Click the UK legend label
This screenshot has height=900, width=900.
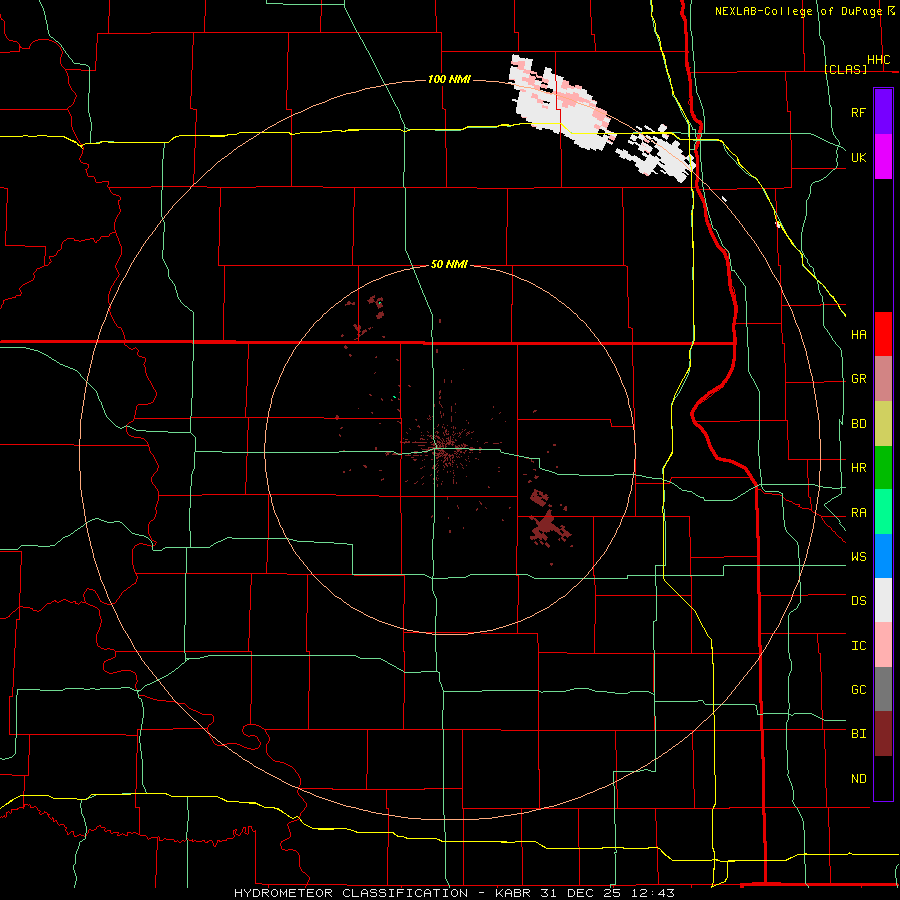coord(858,157)
